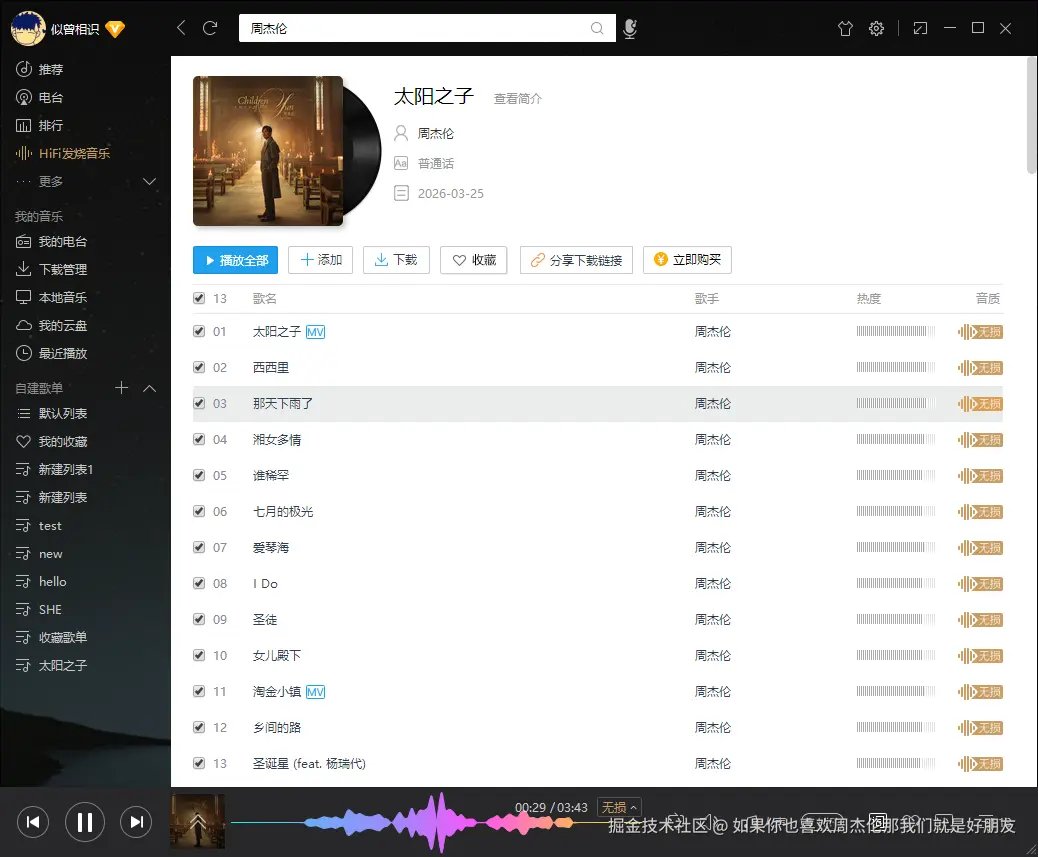Click the refresh page icon

[209, 28]
